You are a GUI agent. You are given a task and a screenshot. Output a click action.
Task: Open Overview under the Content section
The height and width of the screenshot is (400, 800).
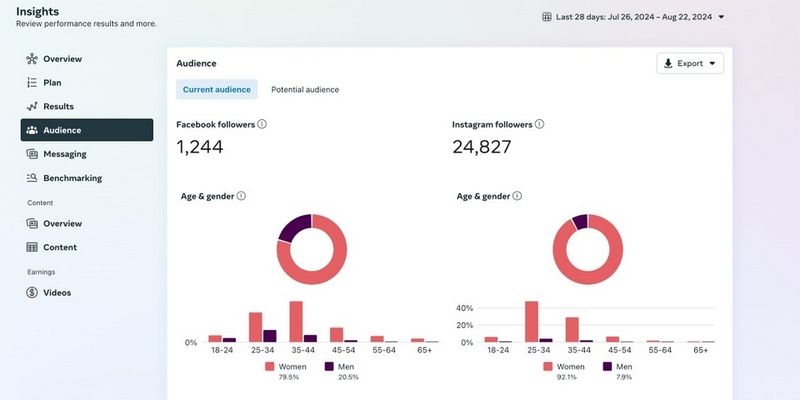[x=62, y=223]
